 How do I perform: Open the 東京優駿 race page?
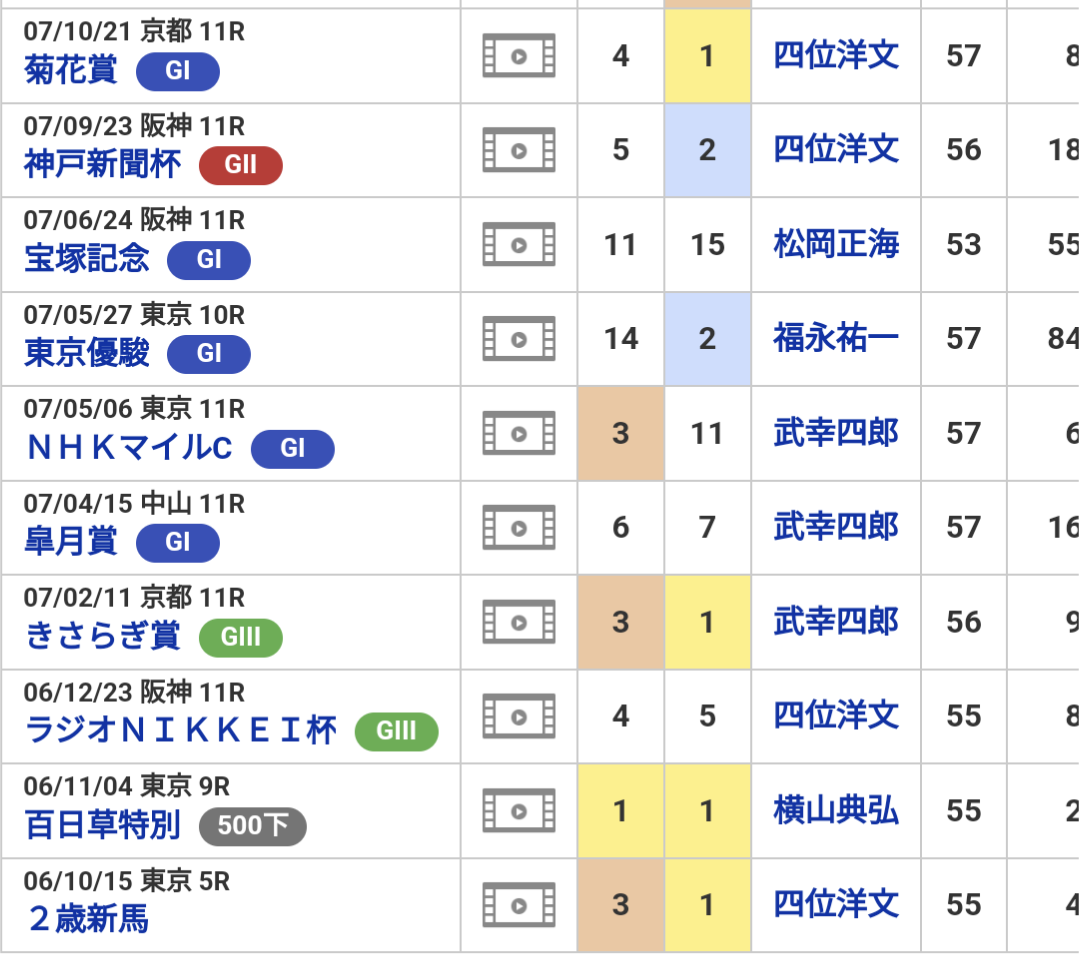tap(87, 353)
